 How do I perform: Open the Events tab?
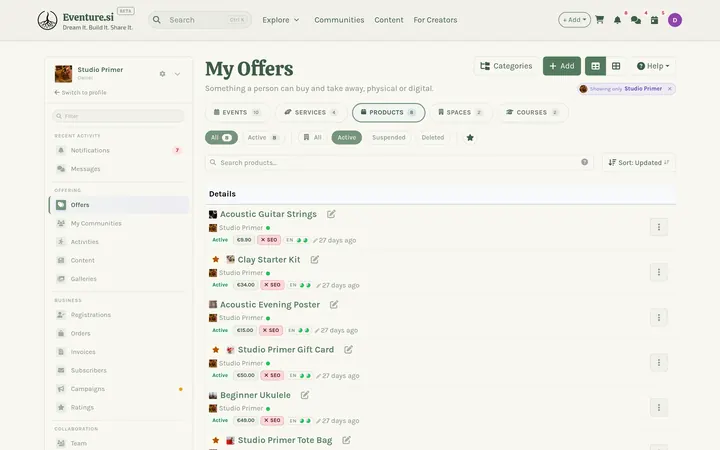237,112
